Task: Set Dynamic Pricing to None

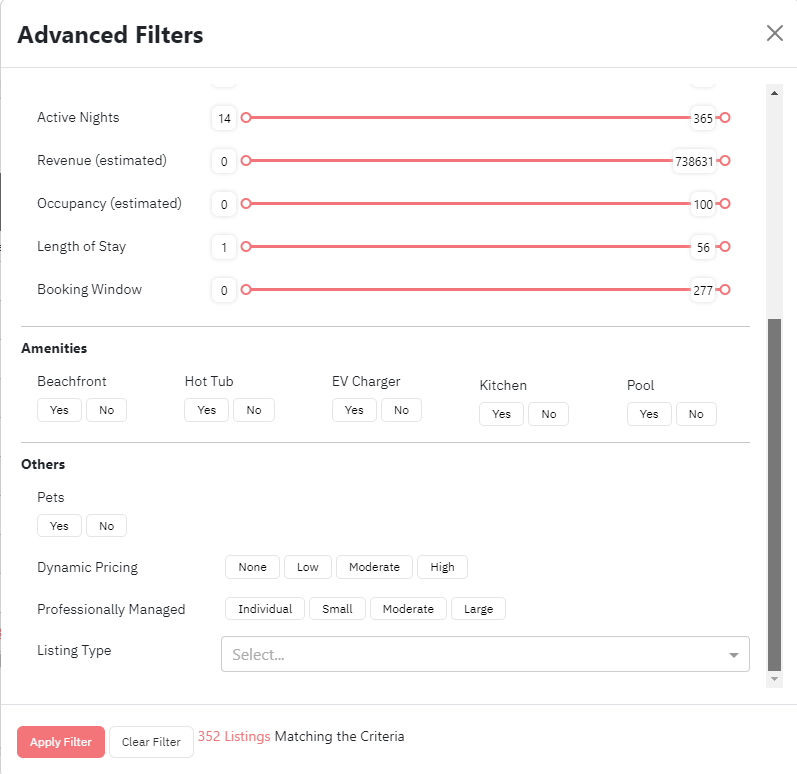Action: point(252,567)
